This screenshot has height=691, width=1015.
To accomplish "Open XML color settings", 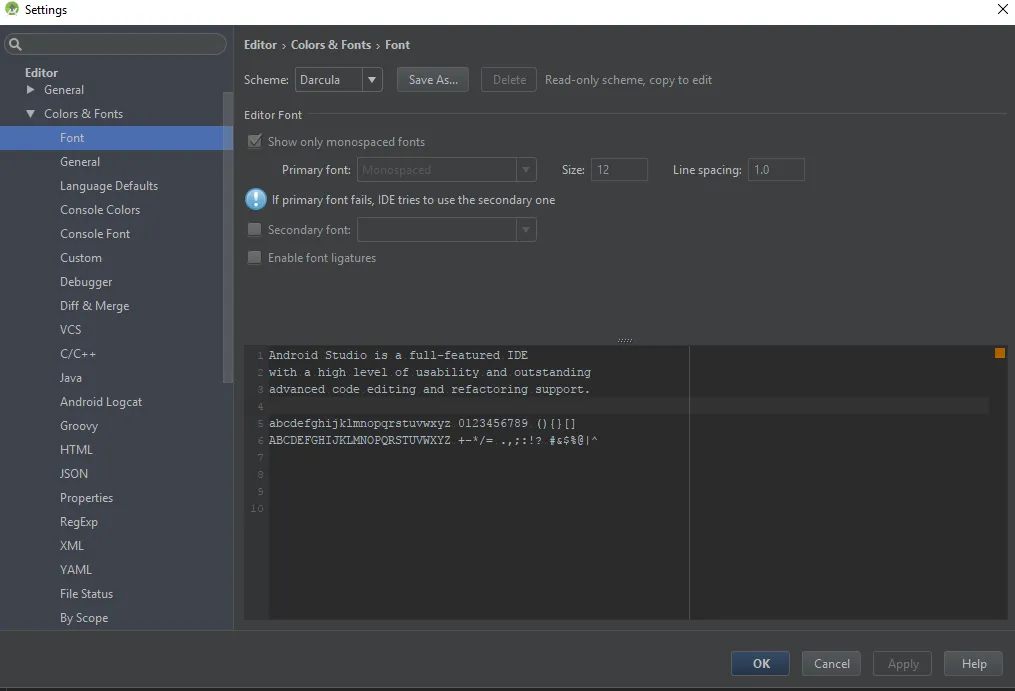I will click(72, 545).
